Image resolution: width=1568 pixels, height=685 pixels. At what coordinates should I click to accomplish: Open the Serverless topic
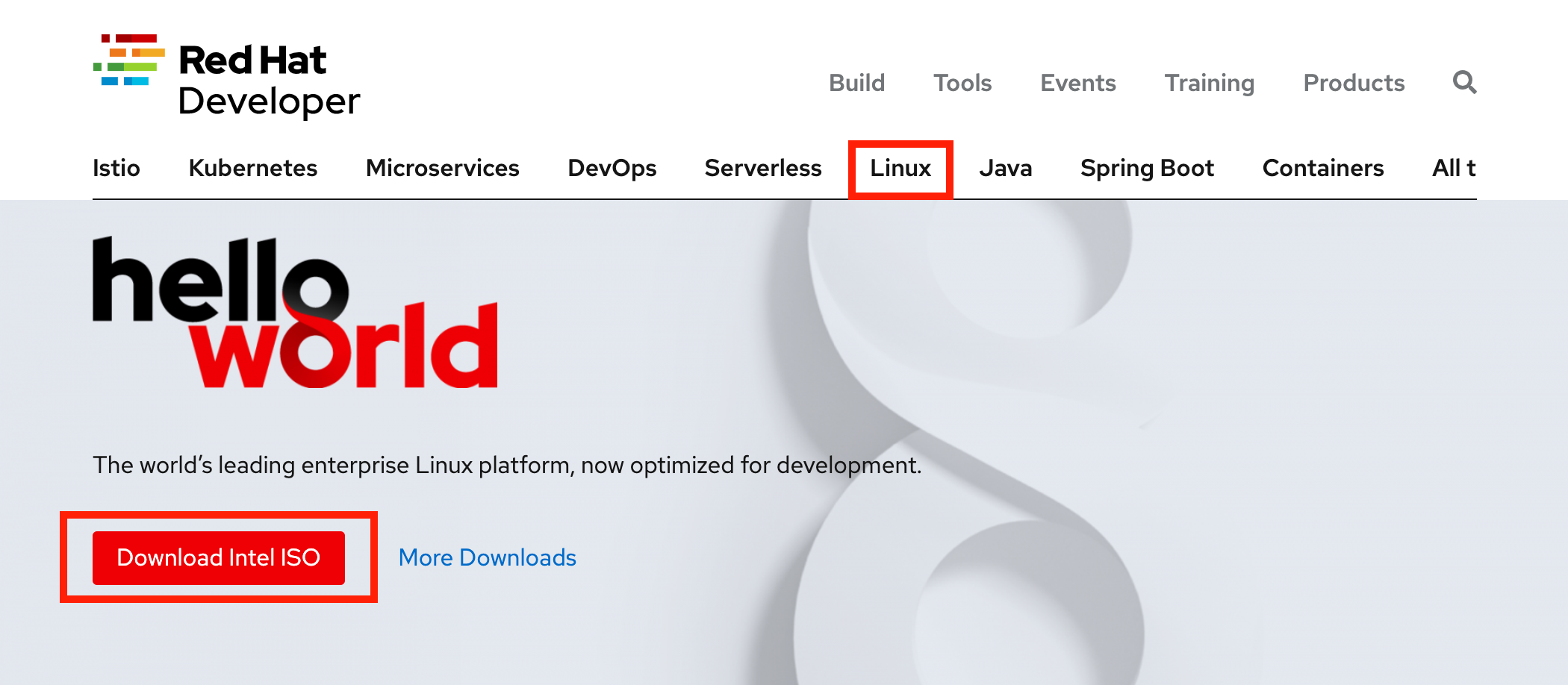click(763, 168)
